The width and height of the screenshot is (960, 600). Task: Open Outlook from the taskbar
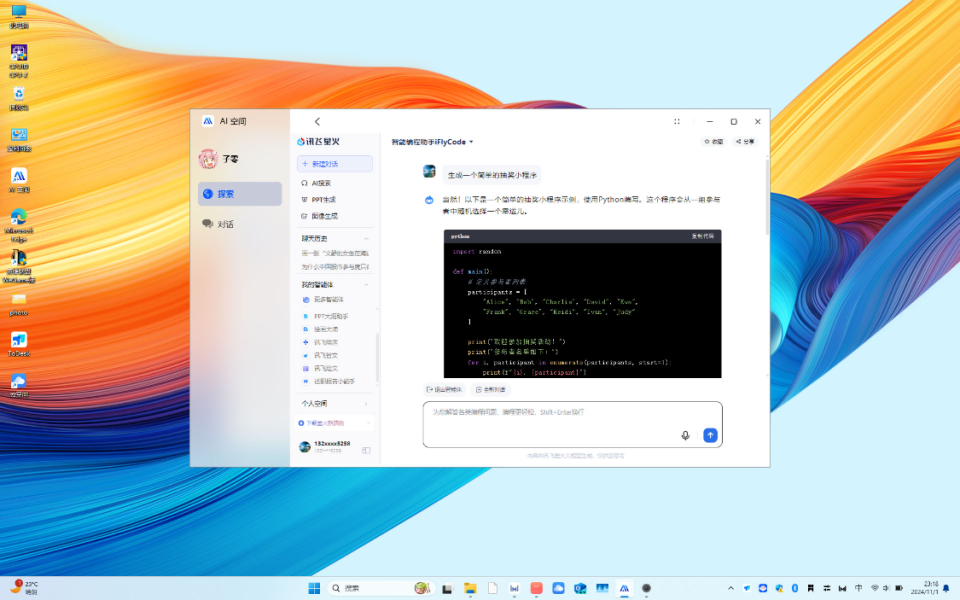580,588
